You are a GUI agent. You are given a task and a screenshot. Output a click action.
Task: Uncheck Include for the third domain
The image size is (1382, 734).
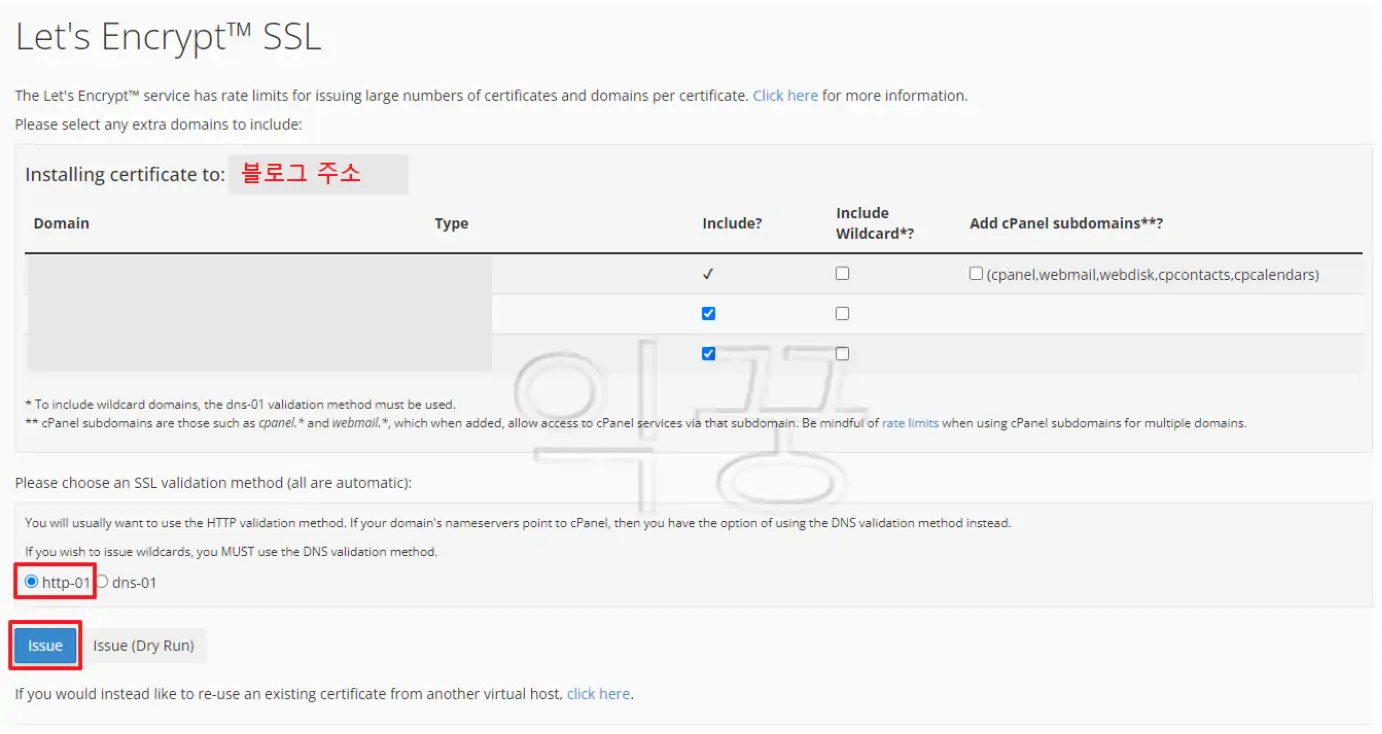710,352
